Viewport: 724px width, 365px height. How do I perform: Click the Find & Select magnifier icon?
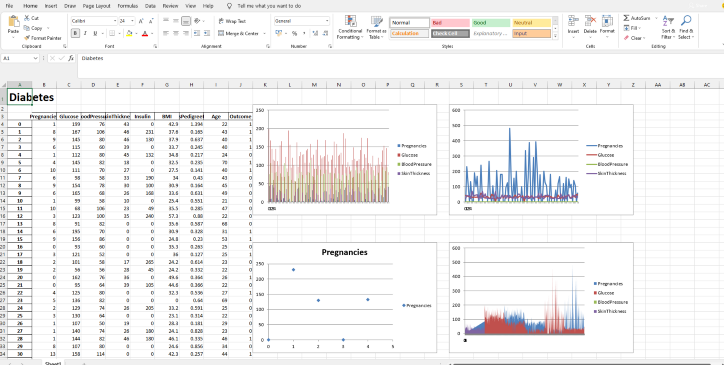(x=686, y=21)
